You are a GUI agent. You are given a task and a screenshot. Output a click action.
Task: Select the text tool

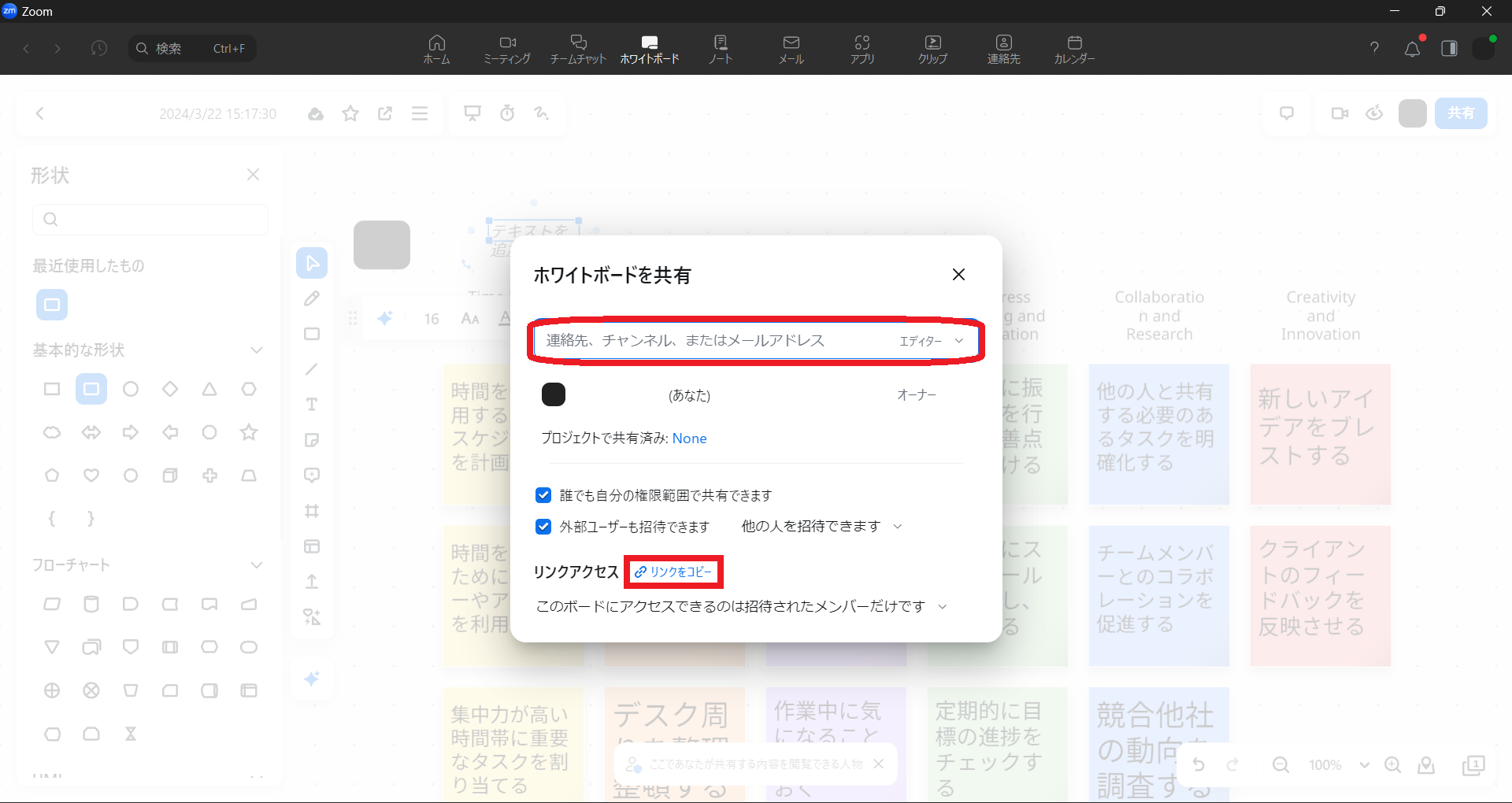312,405
